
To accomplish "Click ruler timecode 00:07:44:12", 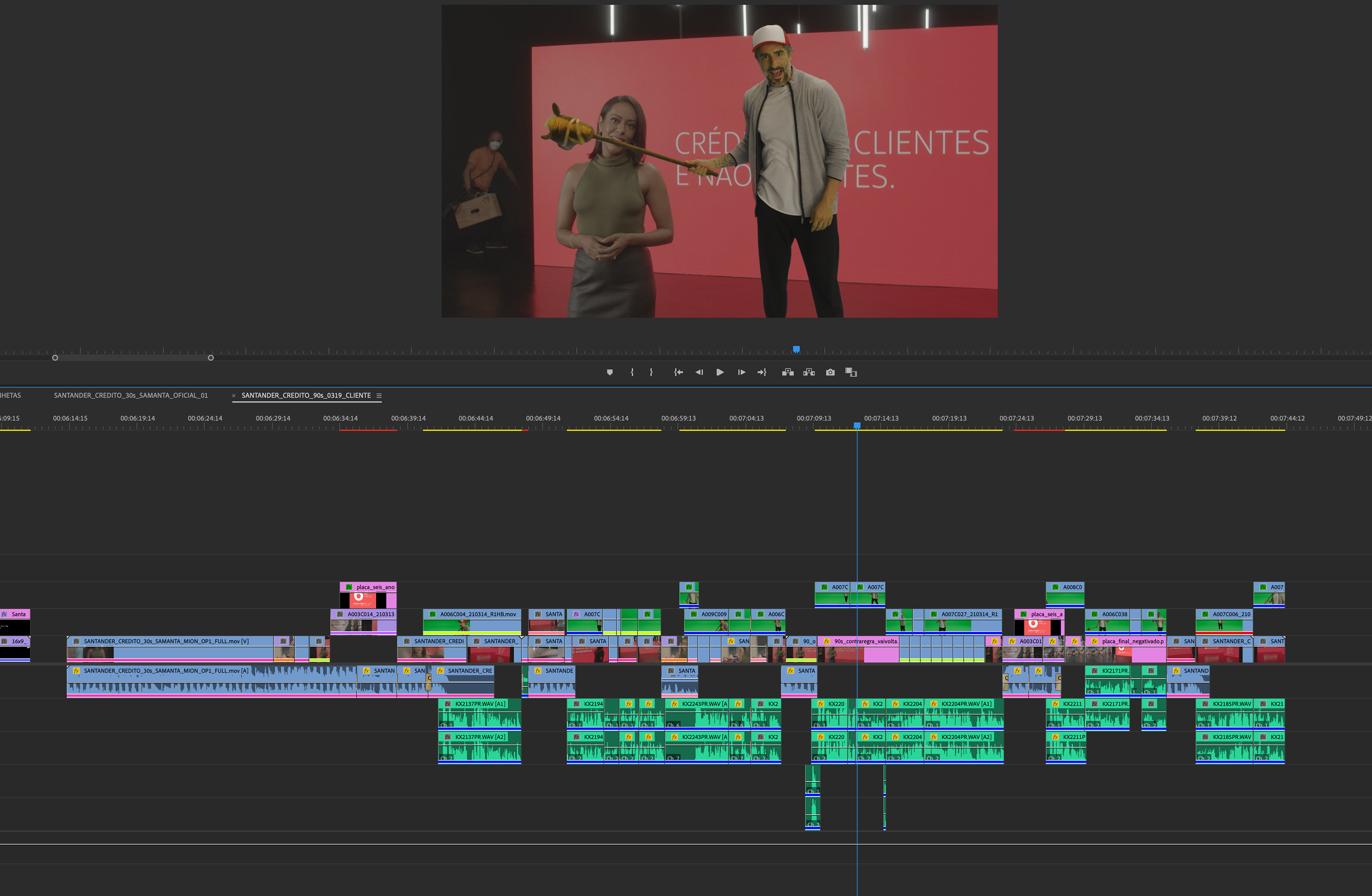I will pos(1287,419).
